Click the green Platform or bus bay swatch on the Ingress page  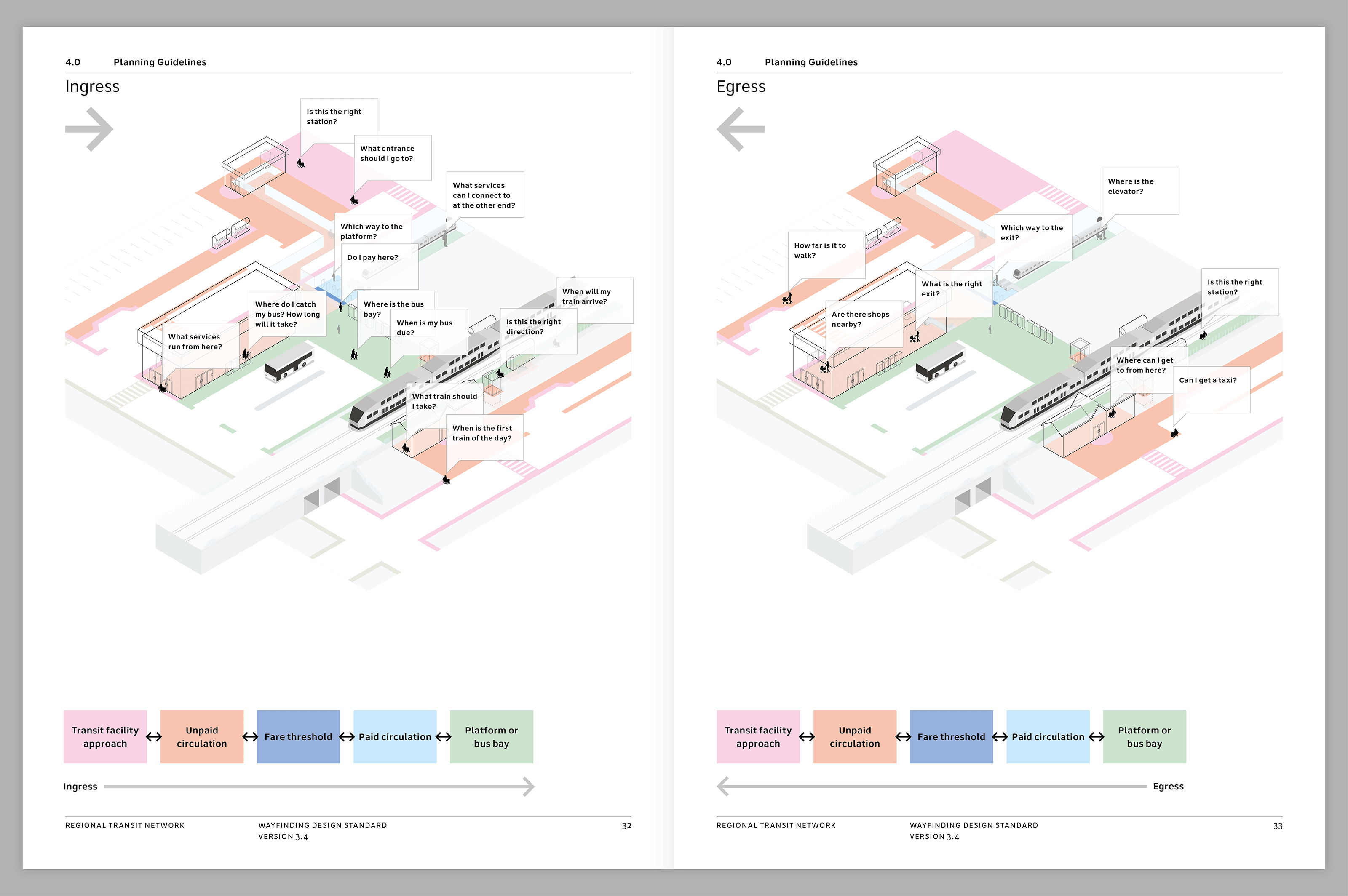(x=491, y=736)
